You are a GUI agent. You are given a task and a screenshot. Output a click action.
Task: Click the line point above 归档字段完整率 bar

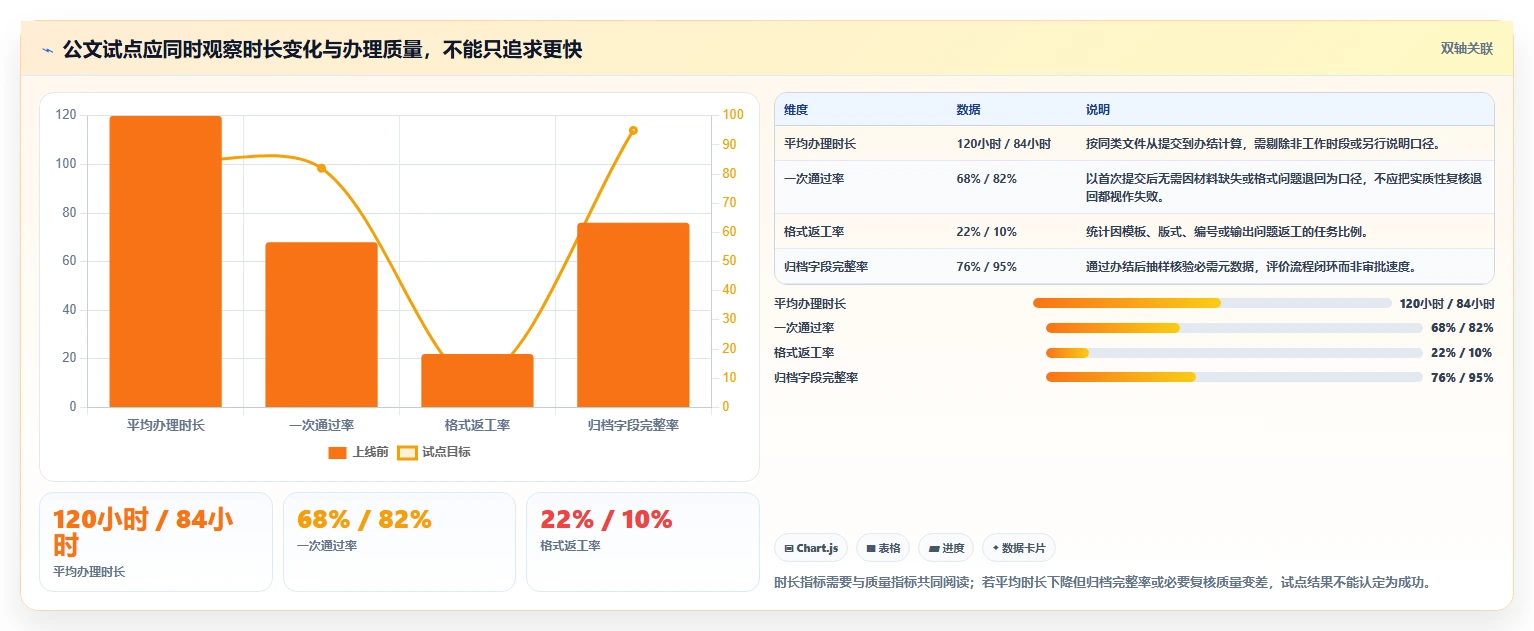click(x=633, y=130)
